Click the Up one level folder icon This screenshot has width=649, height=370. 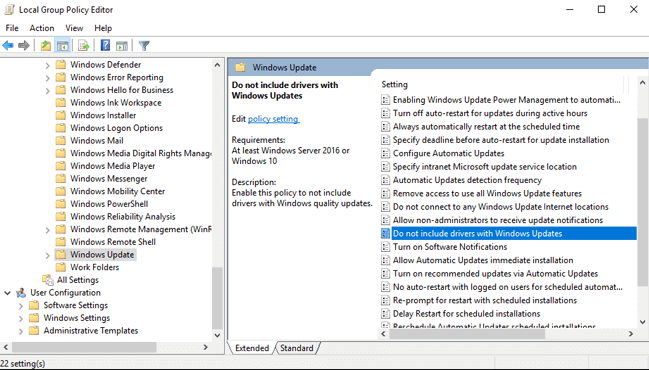[x=46, y=46]
